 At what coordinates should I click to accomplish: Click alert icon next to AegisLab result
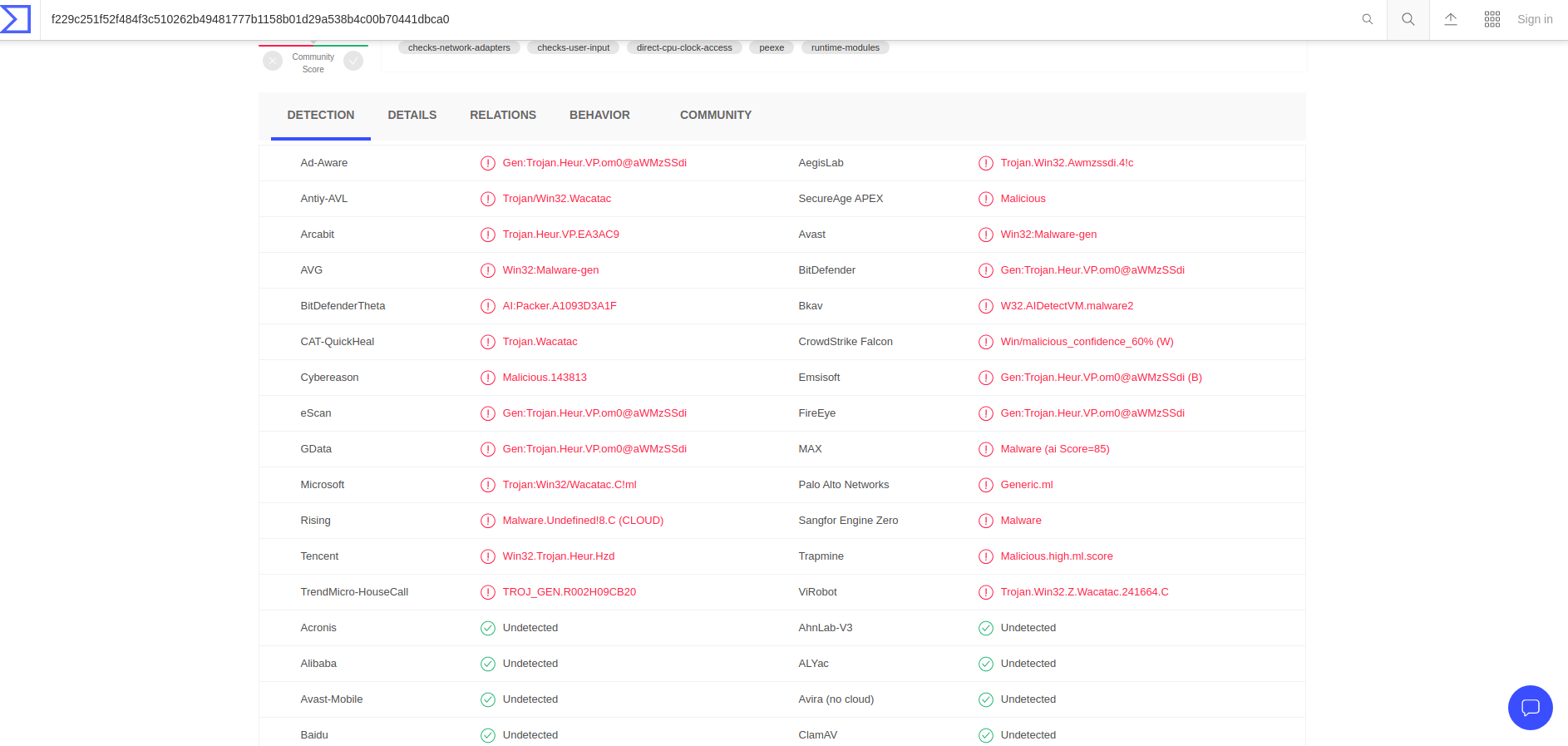pos(986,163)
